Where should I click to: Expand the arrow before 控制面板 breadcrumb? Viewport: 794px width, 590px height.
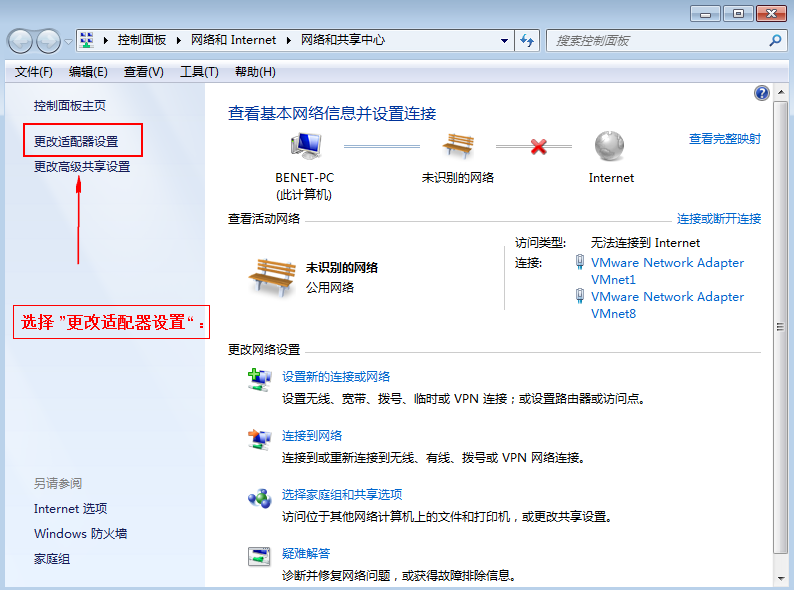tap(105, 41)
